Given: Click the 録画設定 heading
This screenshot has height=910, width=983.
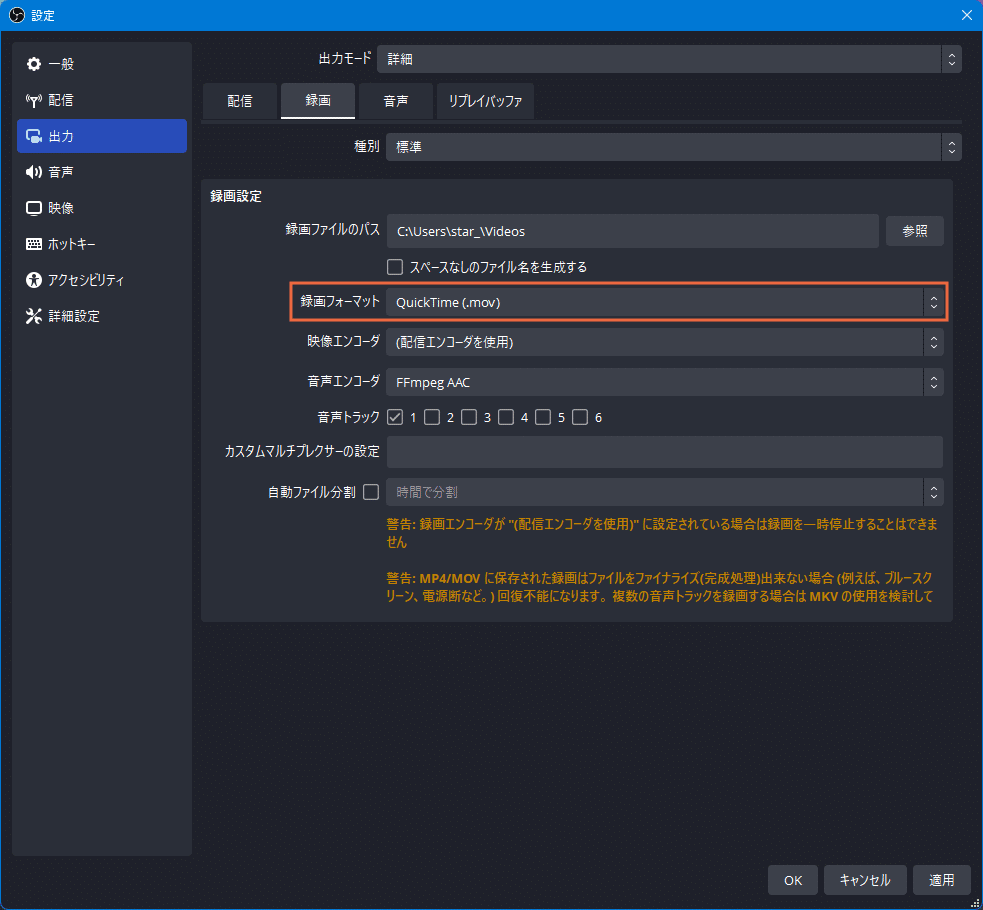Looking at the screenshot, I should point(236,196).
